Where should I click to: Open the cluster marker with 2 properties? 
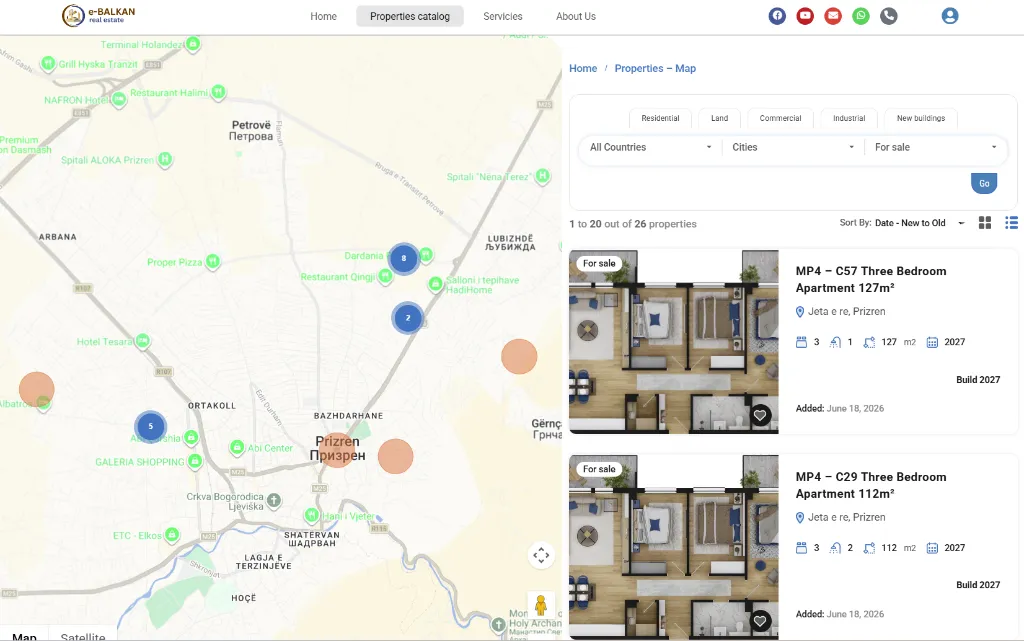tap(408, 318)
